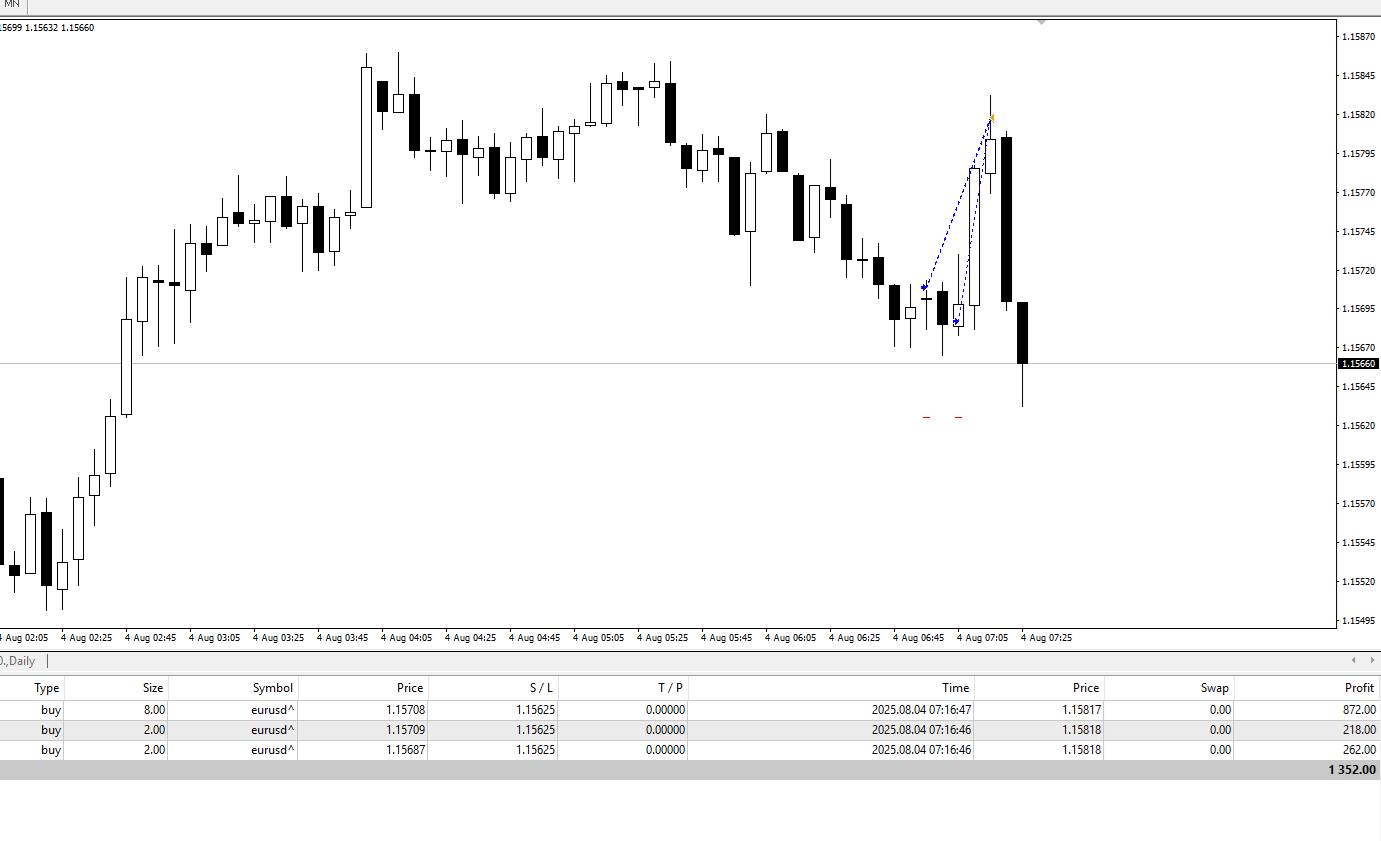The width and height of the screenshot is (1381, 841).
Task: Click the Symbol column header
Action: [x=272, y=688]
